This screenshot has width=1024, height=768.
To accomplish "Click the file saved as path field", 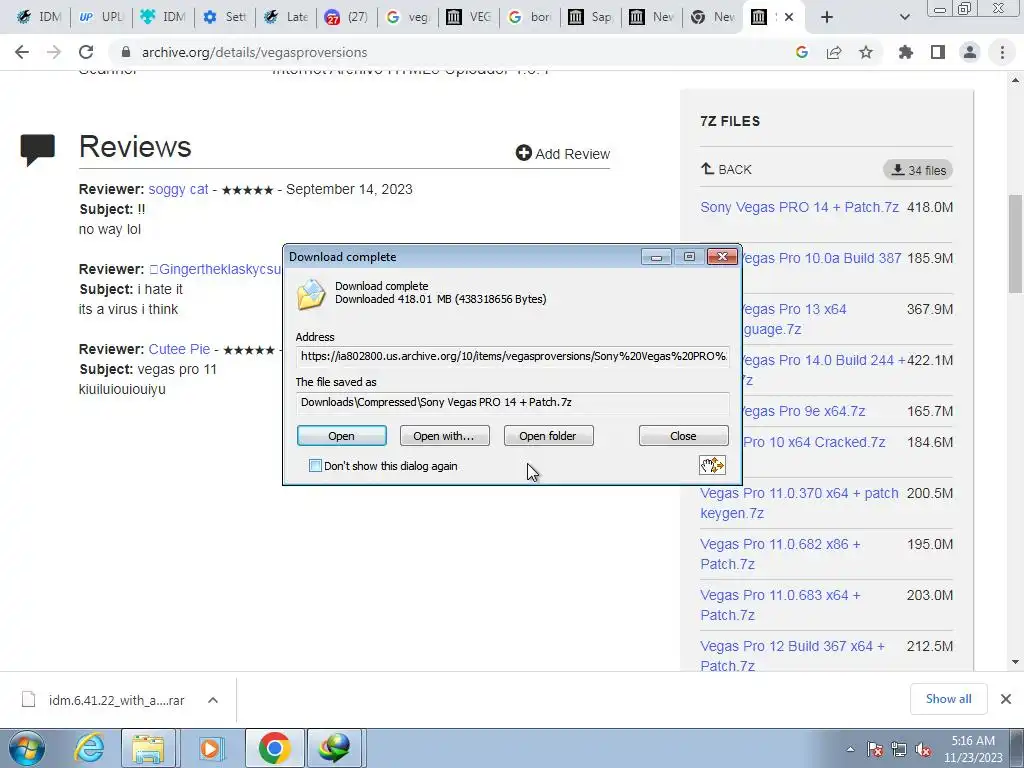I will (x=513, y=402).
